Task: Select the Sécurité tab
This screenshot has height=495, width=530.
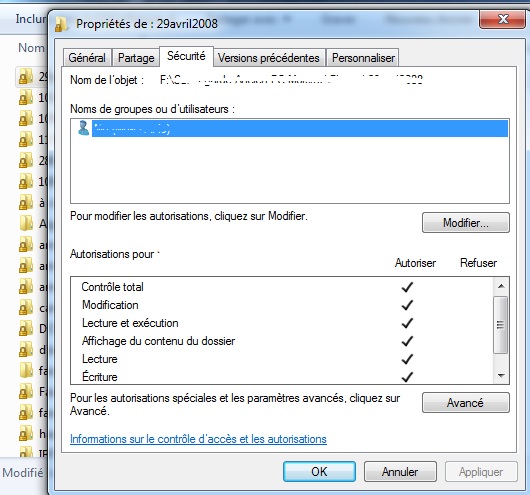Action: (186, 56)
